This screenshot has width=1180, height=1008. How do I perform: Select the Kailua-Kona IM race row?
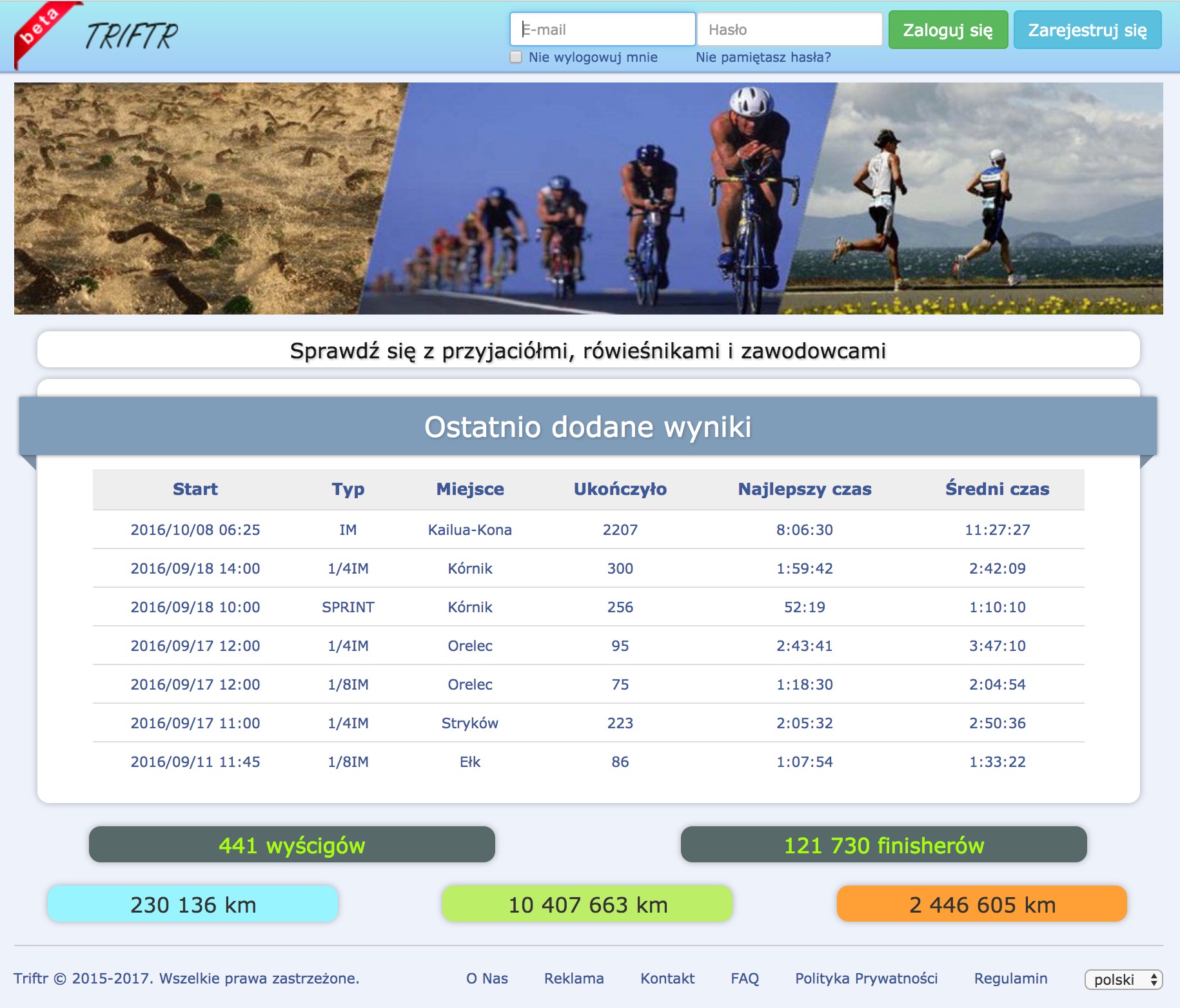pyautogui.click(x=469, y=530)
